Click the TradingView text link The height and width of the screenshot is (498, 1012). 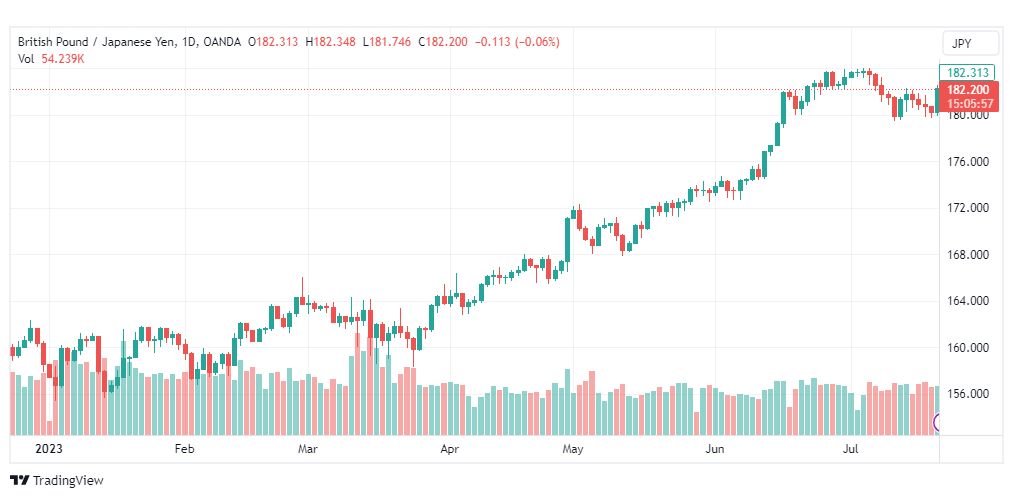68,481
